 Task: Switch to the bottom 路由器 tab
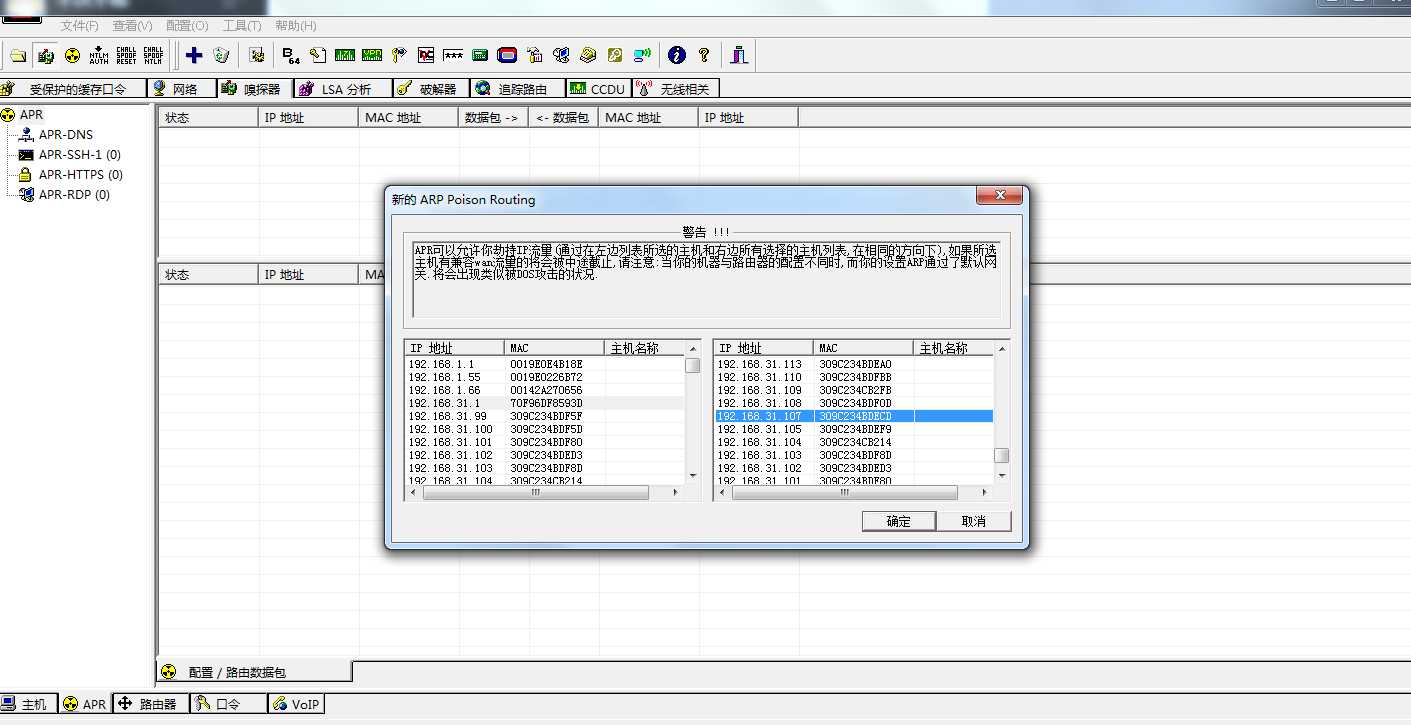(x=149, y=704)
